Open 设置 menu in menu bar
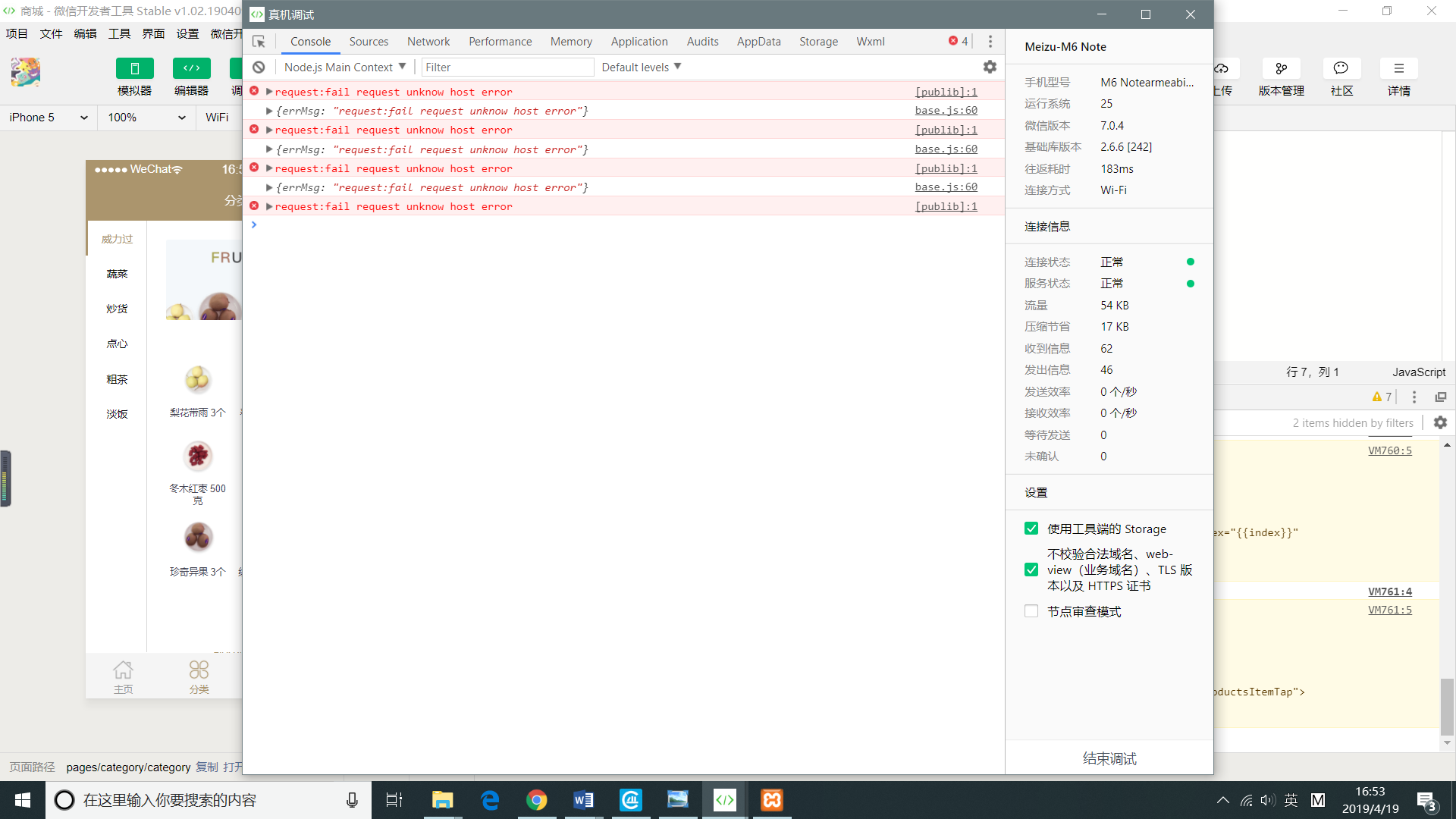The image size is (1456, 819). 187,34
